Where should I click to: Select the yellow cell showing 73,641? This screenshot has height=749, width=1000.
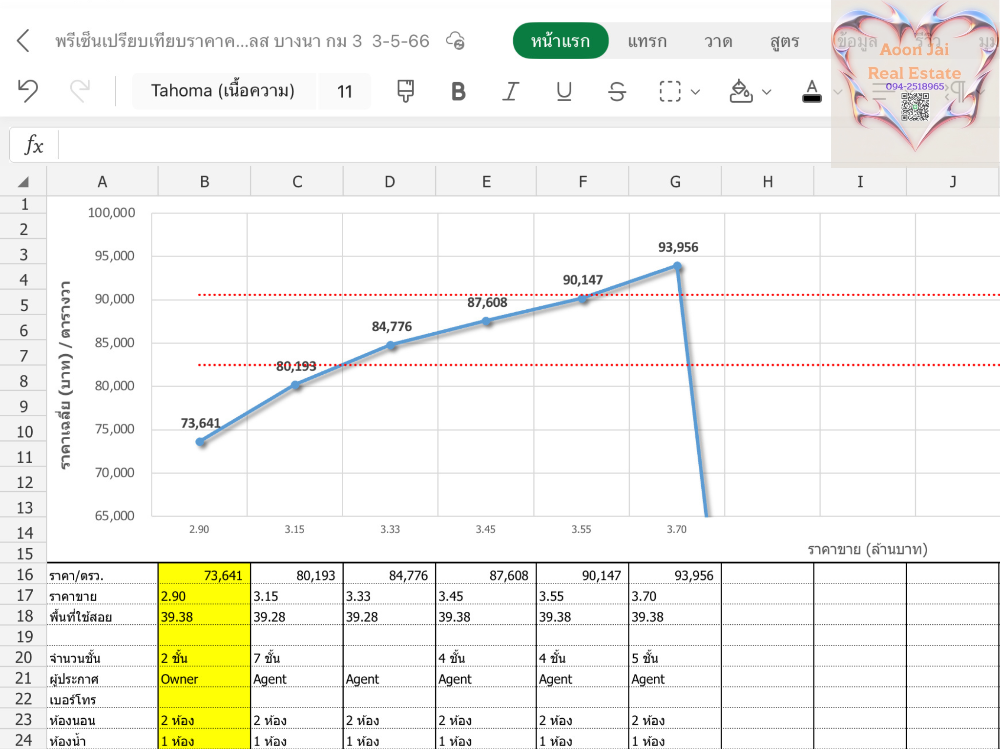(204, 575)
